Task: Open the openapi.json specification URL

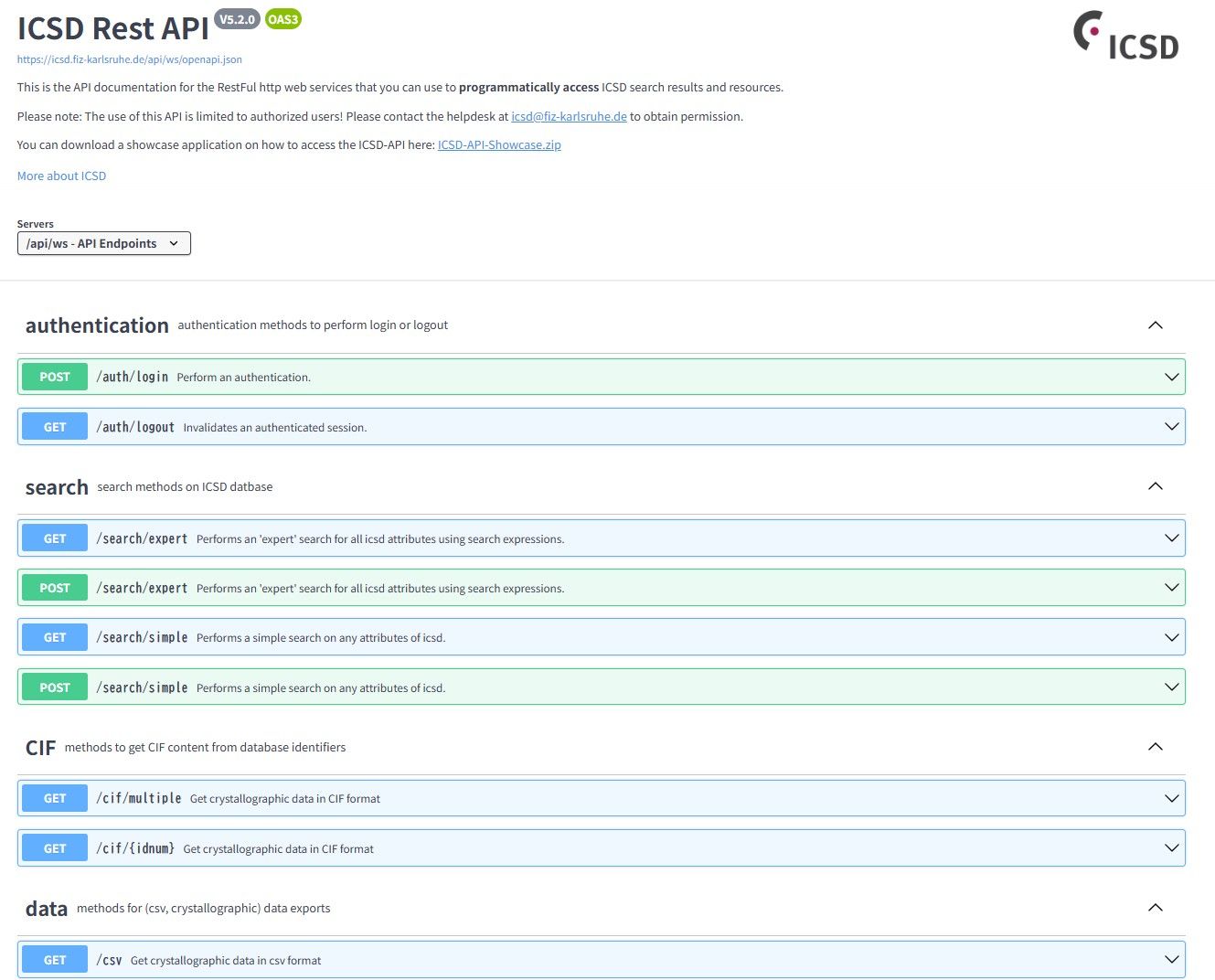Action: coord(129,59)
